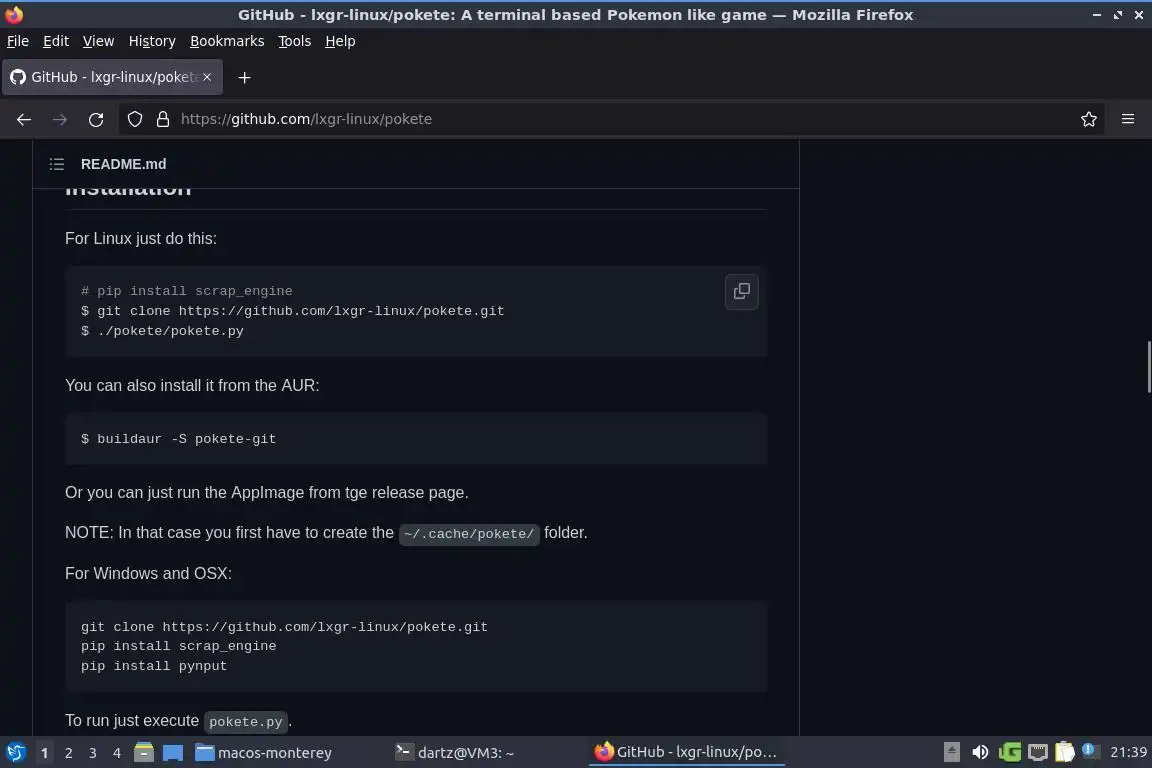Open the update notification tray icon

(x=1090, y=751)
